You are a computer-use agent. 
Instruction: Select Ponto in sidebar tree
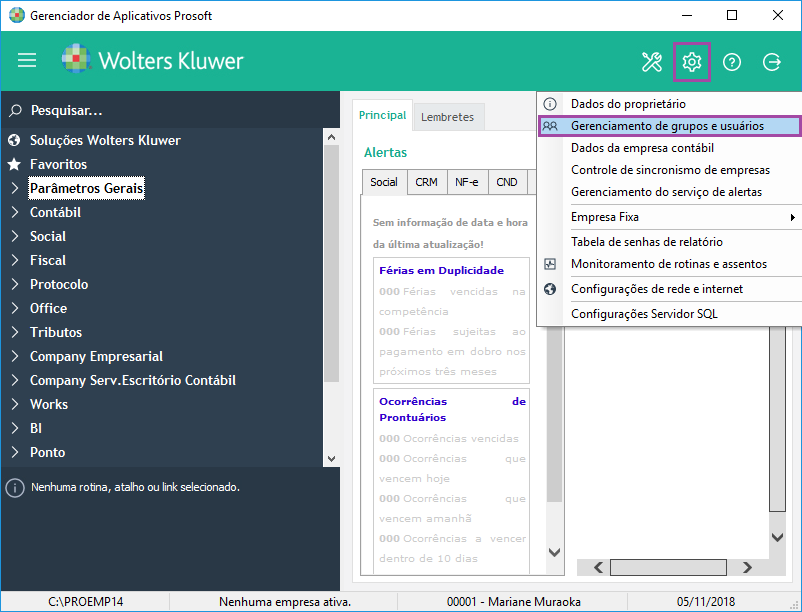[48, 452]
